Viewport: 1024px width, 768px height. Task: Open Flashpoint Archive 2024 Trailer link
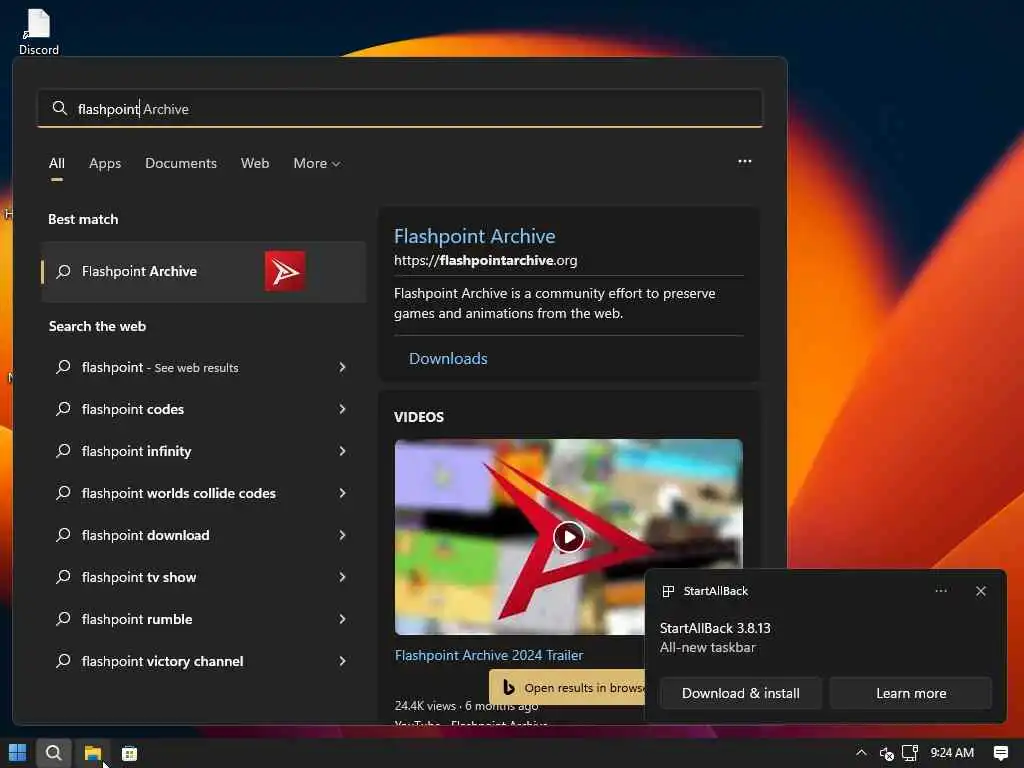[488, 655]
